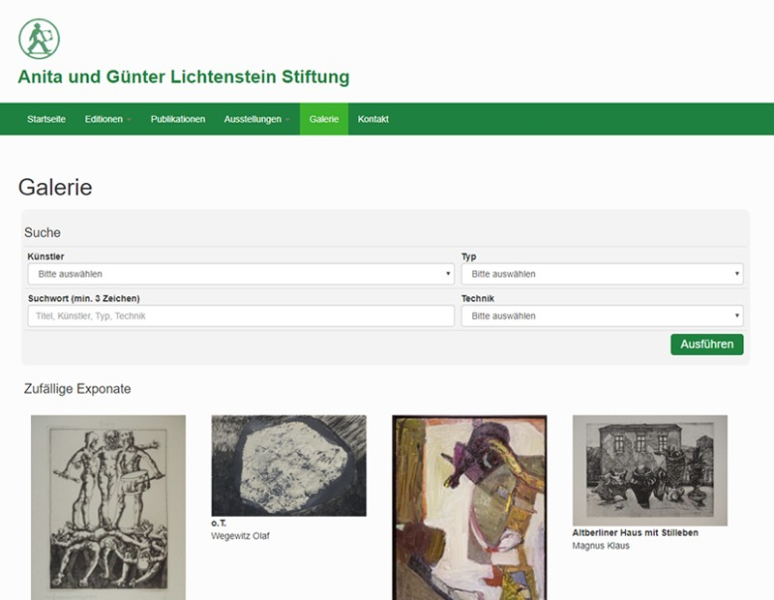Open the Publikationen page

(178, 119)
